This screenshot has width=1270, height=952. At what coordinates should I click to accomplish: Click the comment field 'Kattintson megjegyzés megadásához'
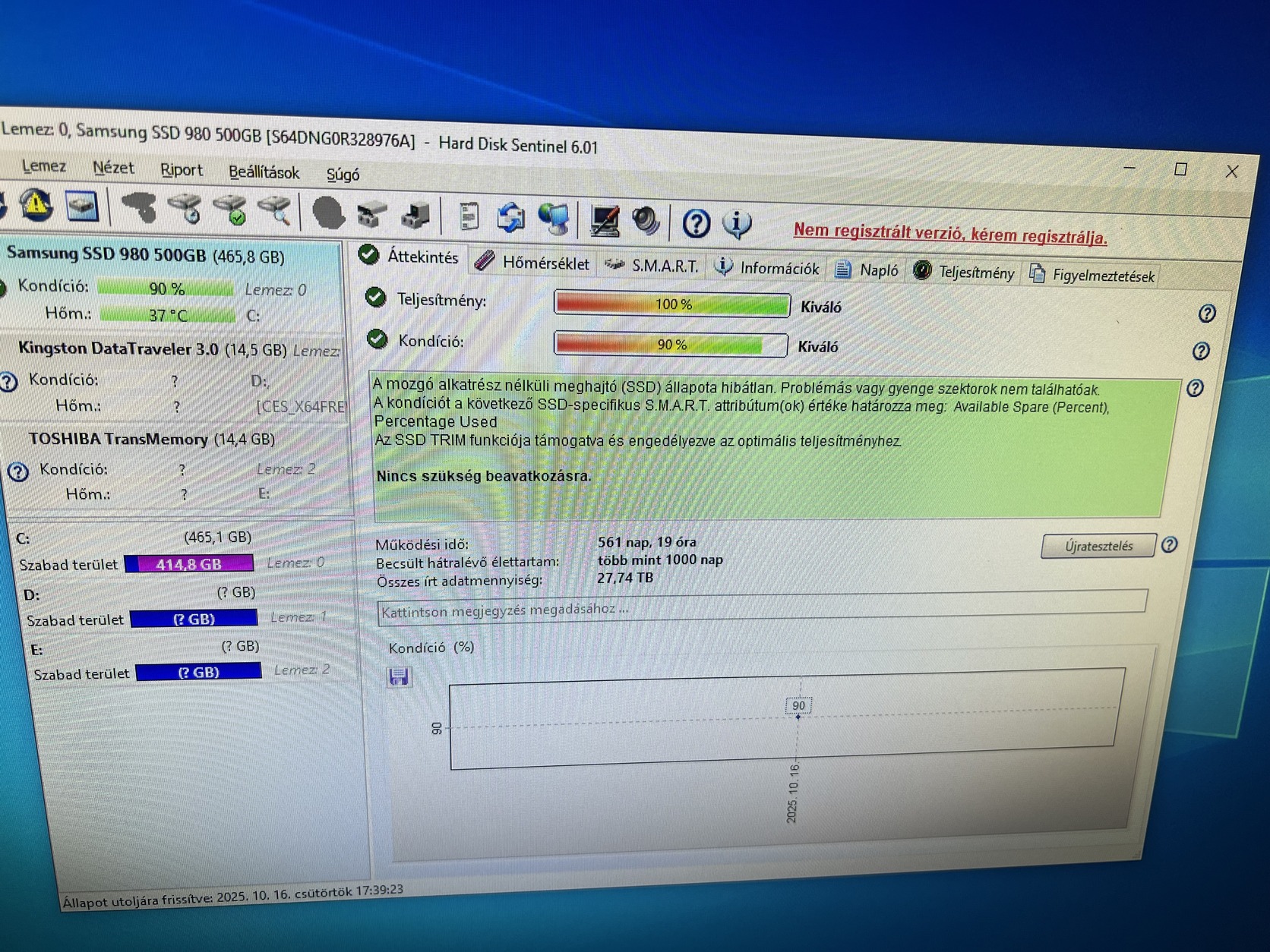coord(762,607)
